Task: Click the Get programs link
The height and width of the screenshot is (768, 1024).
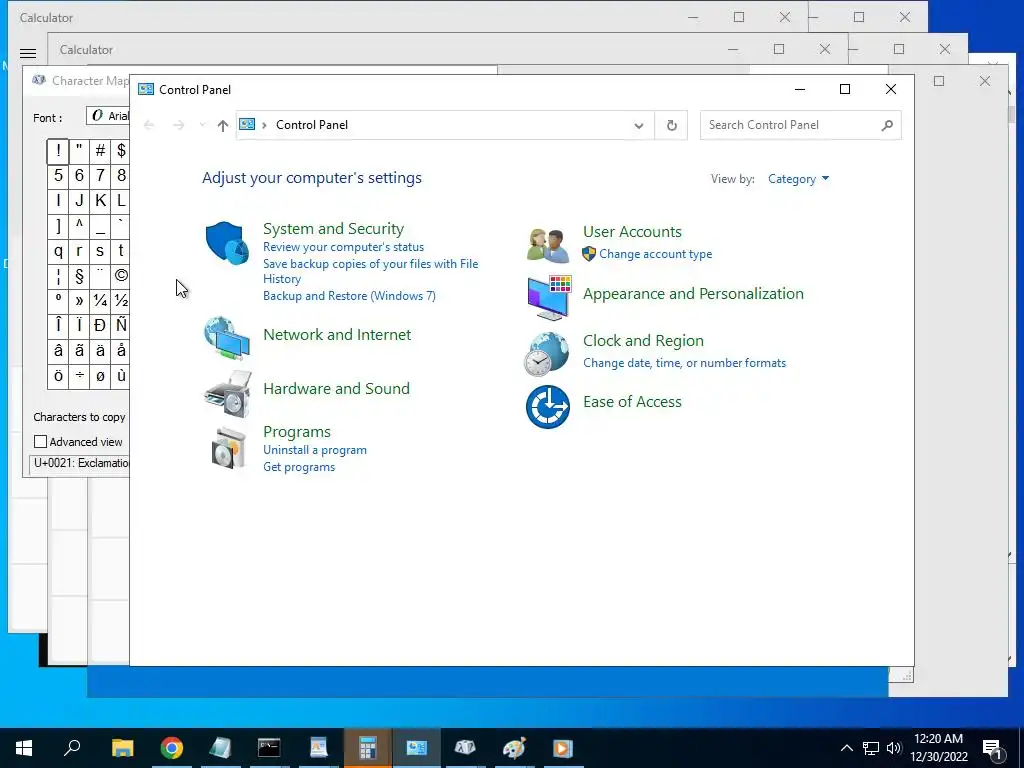Action: pyautogui.click(x=299, y=467)
